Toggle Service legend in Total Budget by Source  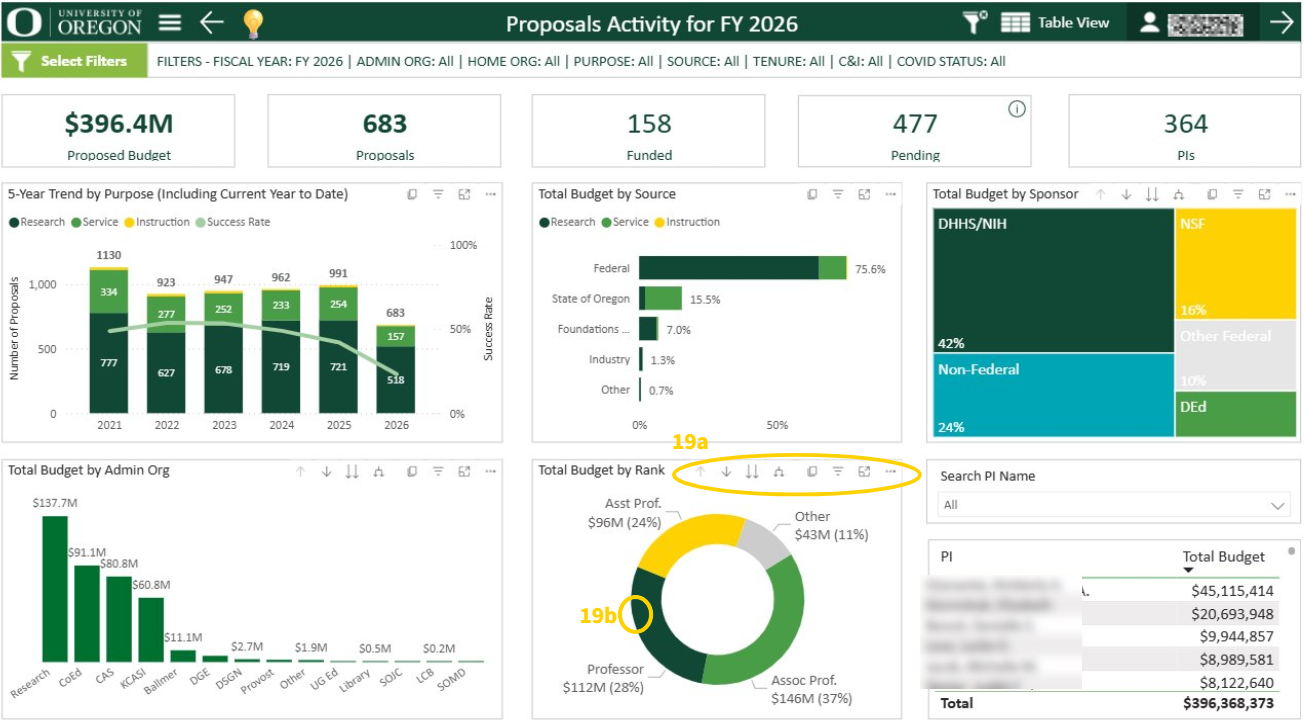point(625,222)
